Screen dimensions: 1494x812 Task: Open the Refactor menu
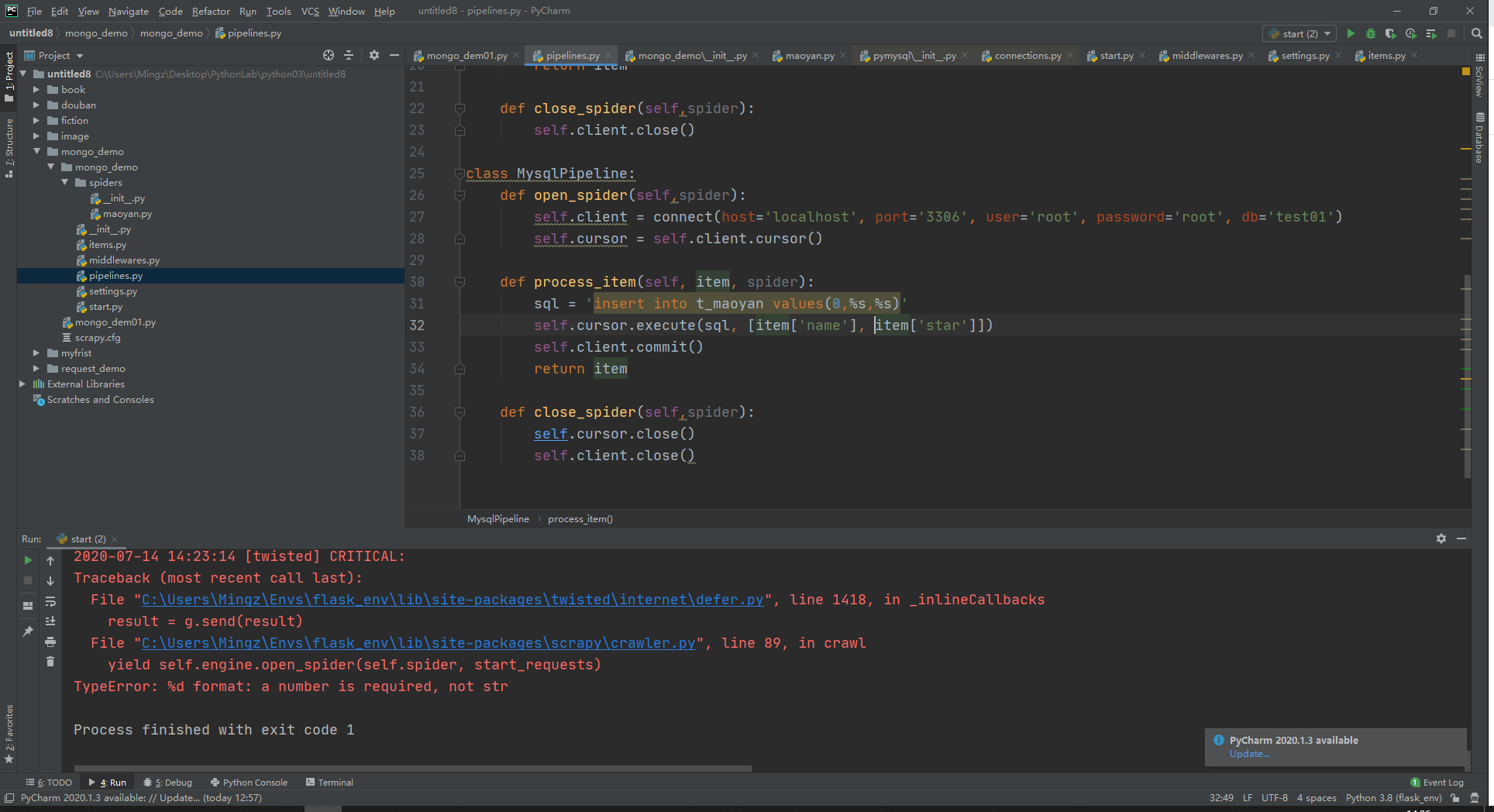211,11
